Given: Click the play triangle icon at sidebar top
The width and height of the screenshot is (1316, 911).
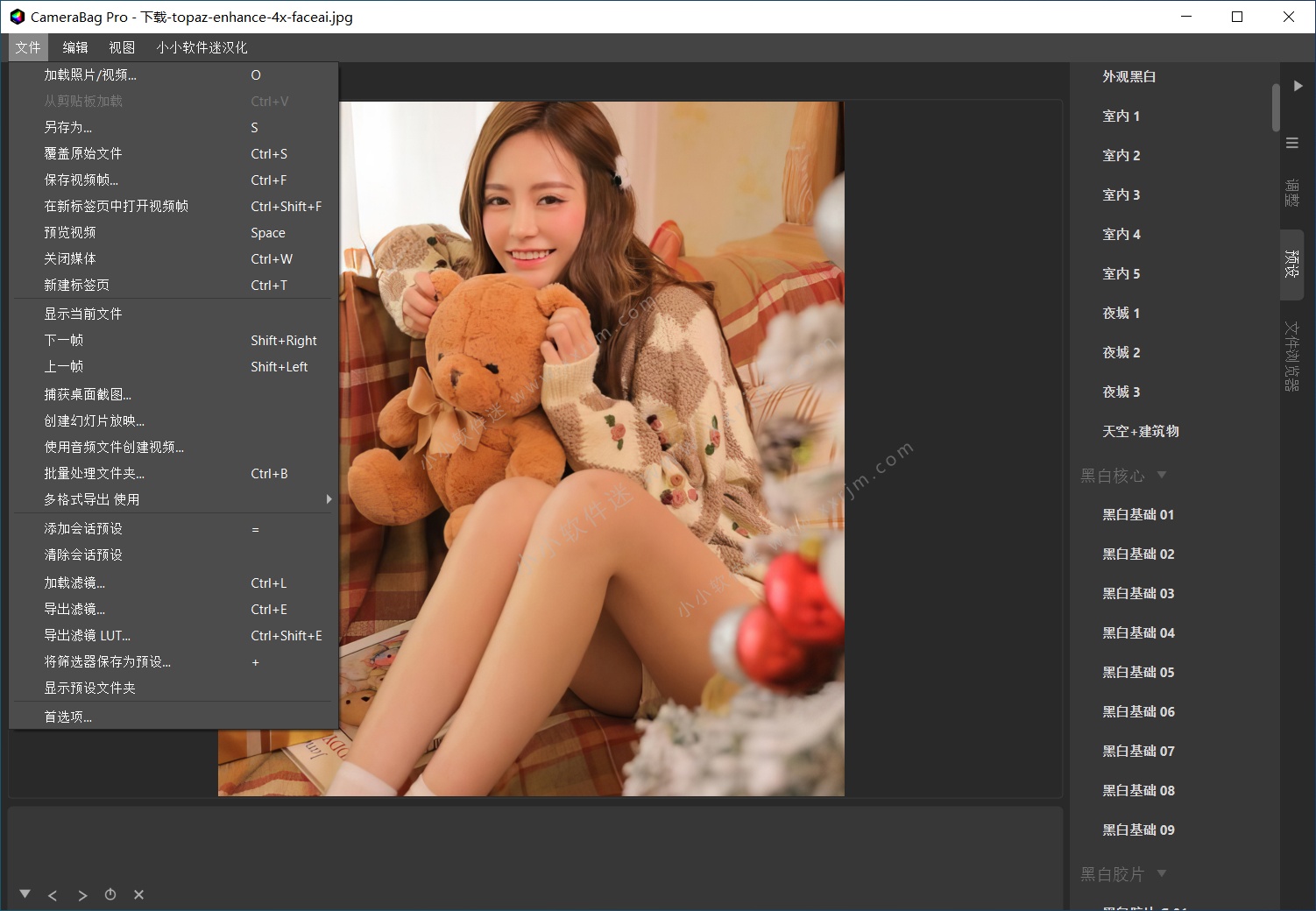Looking at the screenshot, I should tap(1298, 86).
